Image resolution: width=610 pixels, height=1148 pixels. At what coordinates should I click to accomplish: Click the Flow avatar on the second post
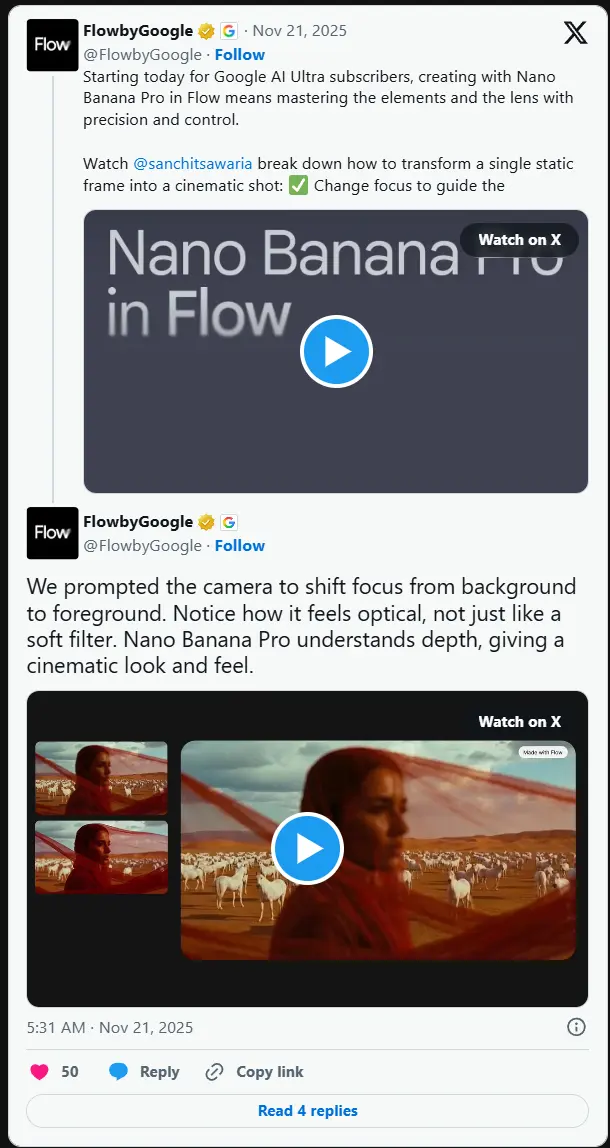point(52,533)
